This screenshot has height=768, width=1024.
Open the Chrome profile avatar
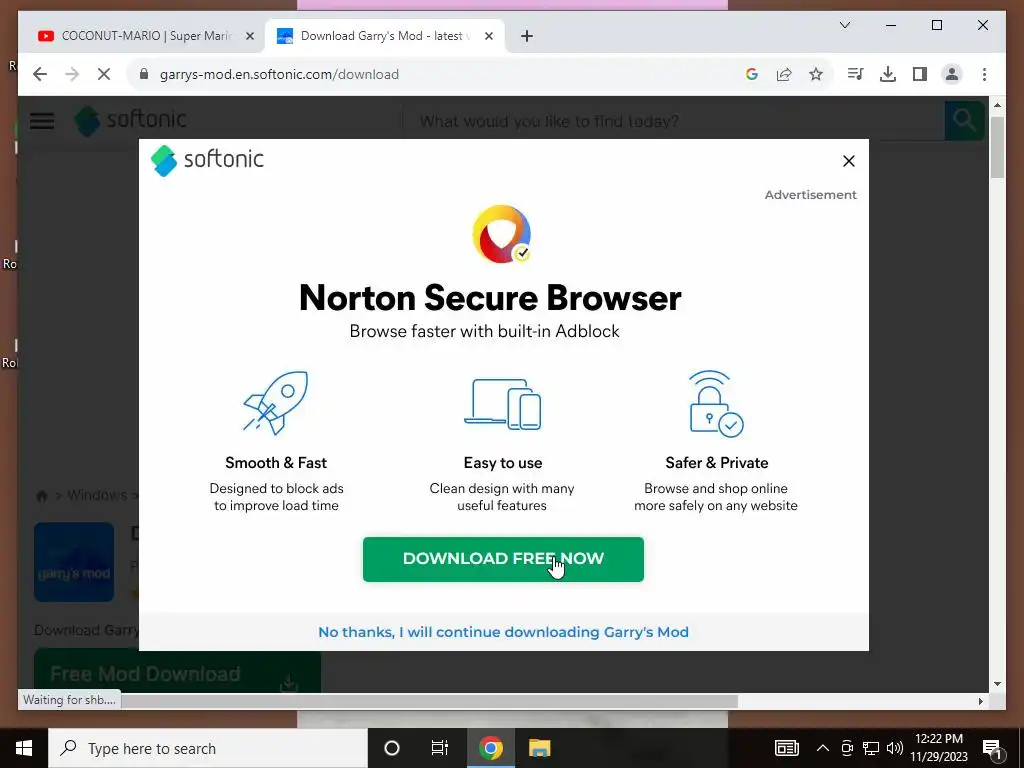tap(952, 74)
